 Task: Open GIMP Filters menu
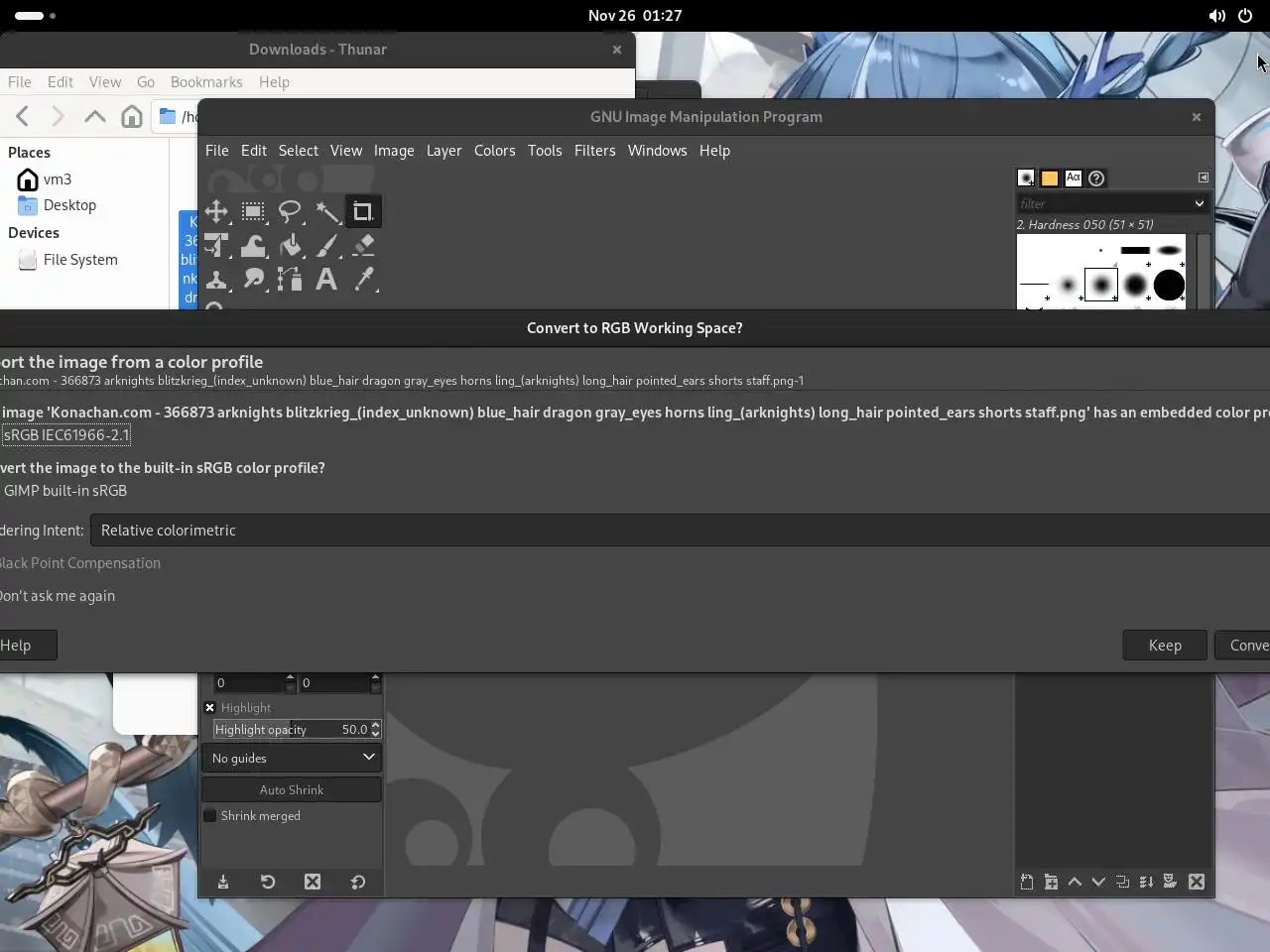tap(594, 151)
